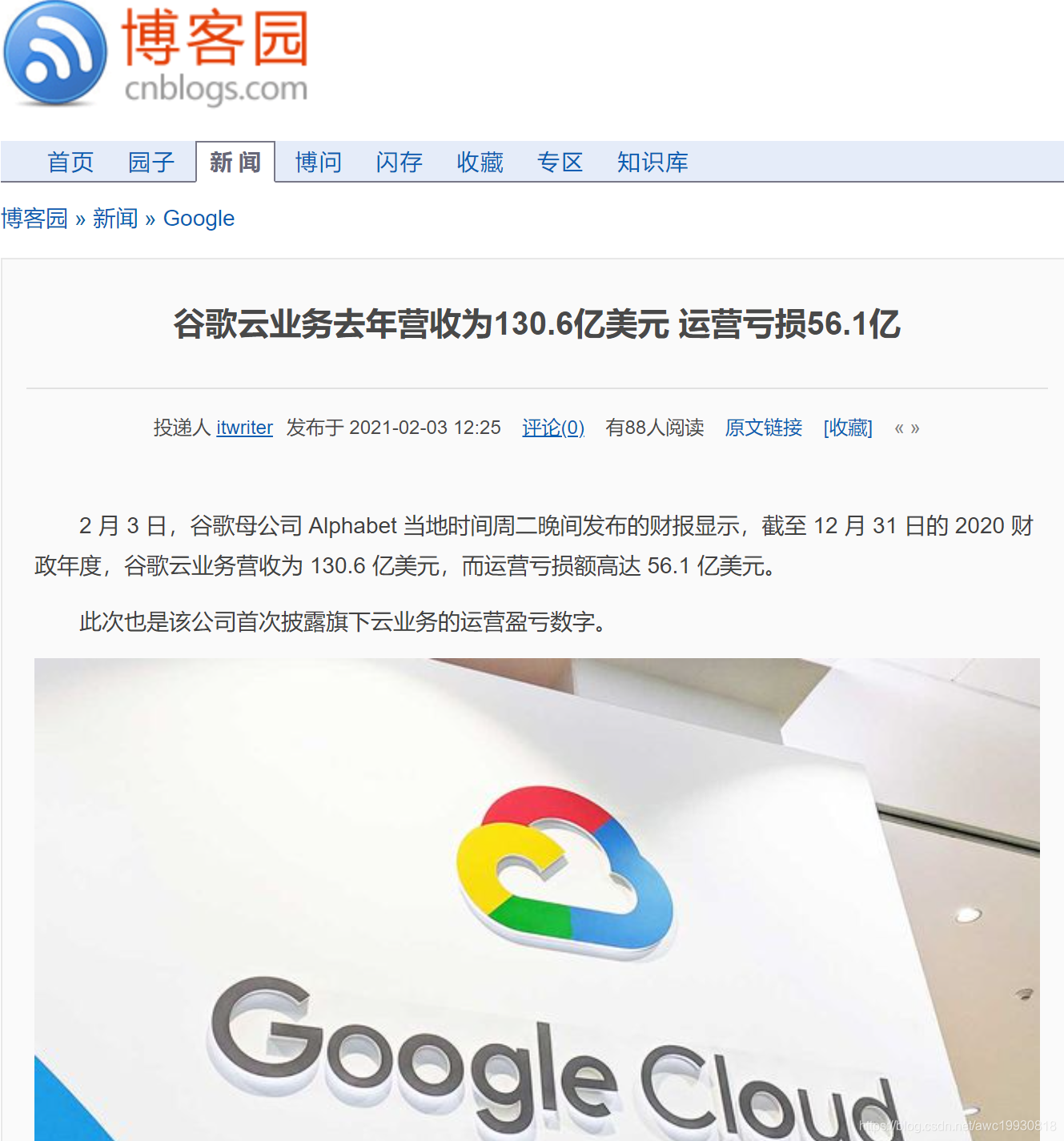Go to previous article with « arrow

[x=899, y=428]
